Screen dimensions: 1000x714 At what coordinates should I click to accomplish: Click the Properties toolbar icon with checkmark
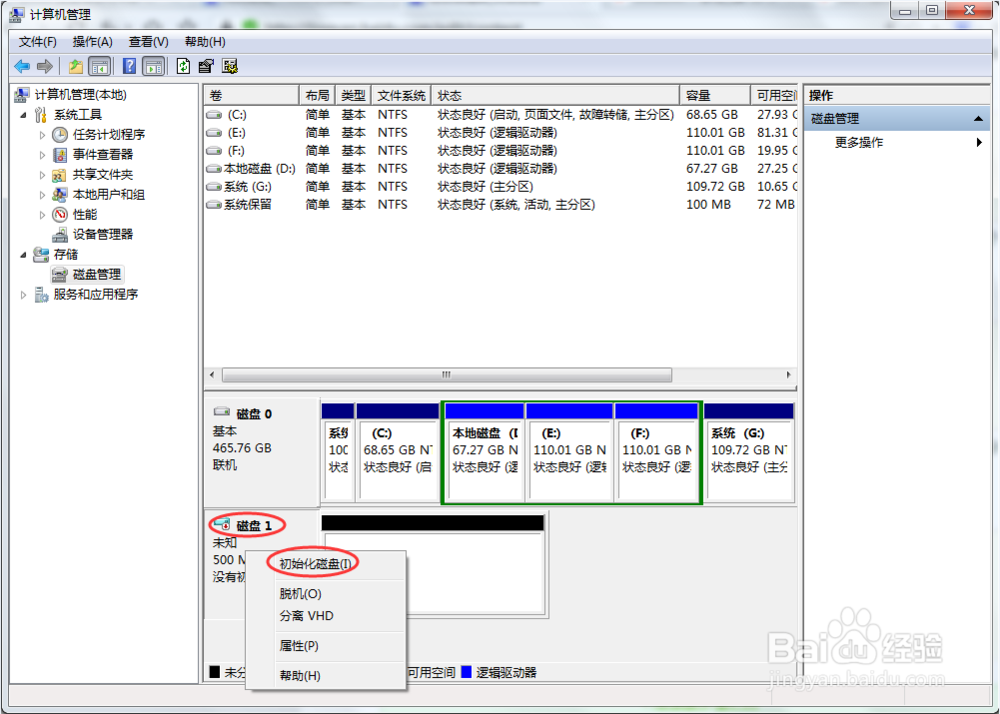coord(206,66)
